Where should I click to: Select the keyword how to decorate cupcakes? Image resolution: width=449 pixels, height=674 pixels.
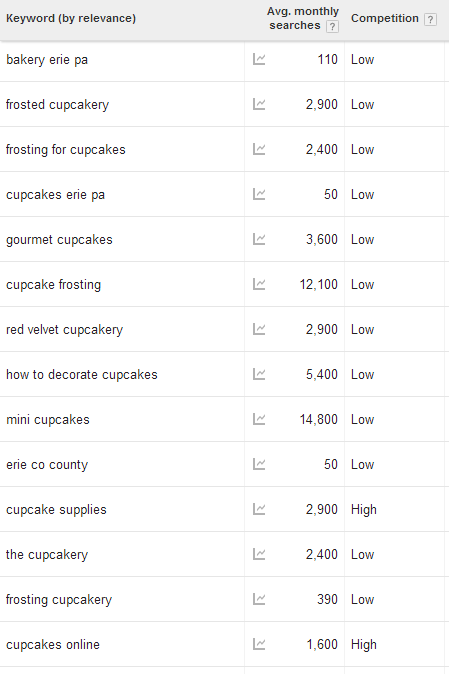(x=82, y=374)
